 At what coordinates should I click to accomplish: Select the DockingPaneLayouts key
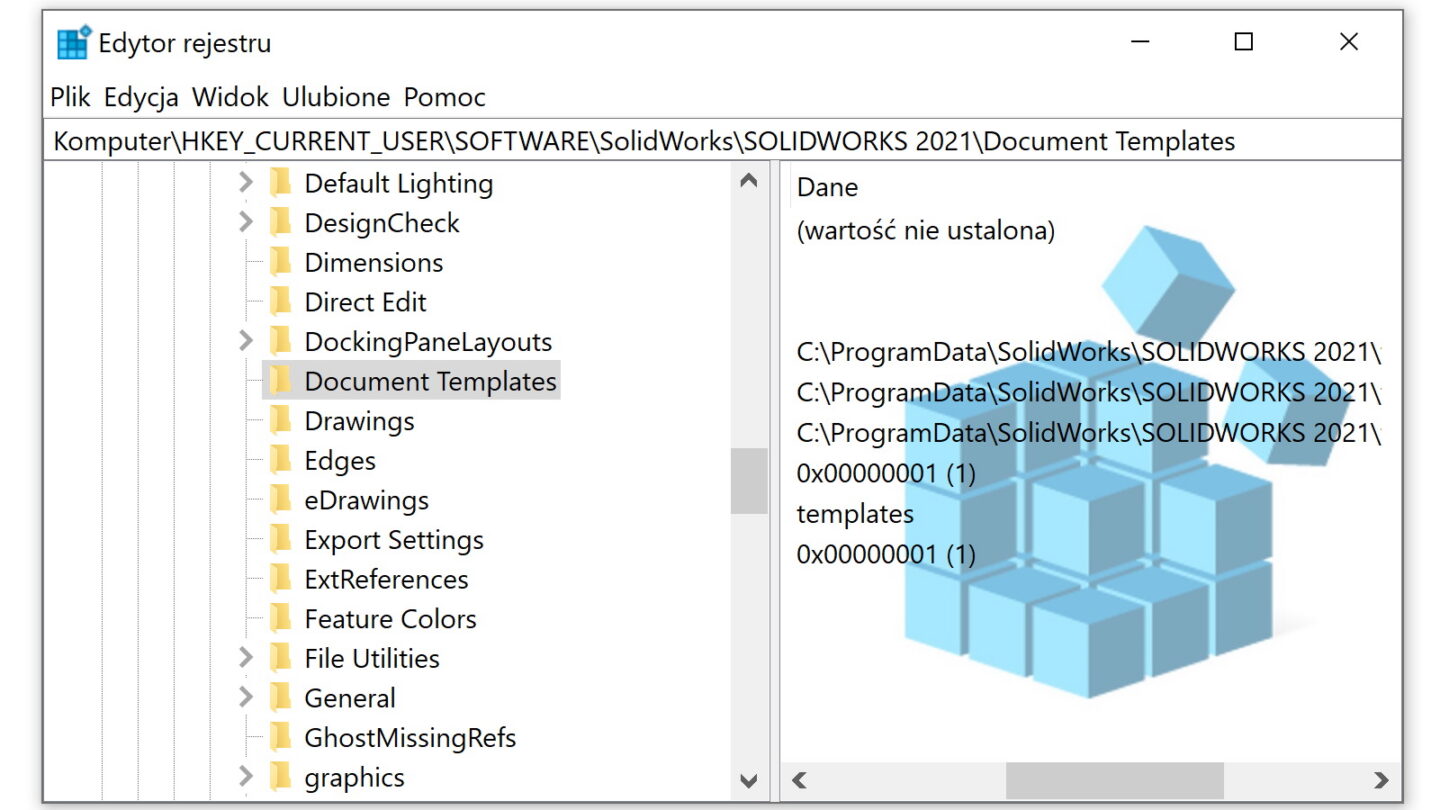coord(428,341)
